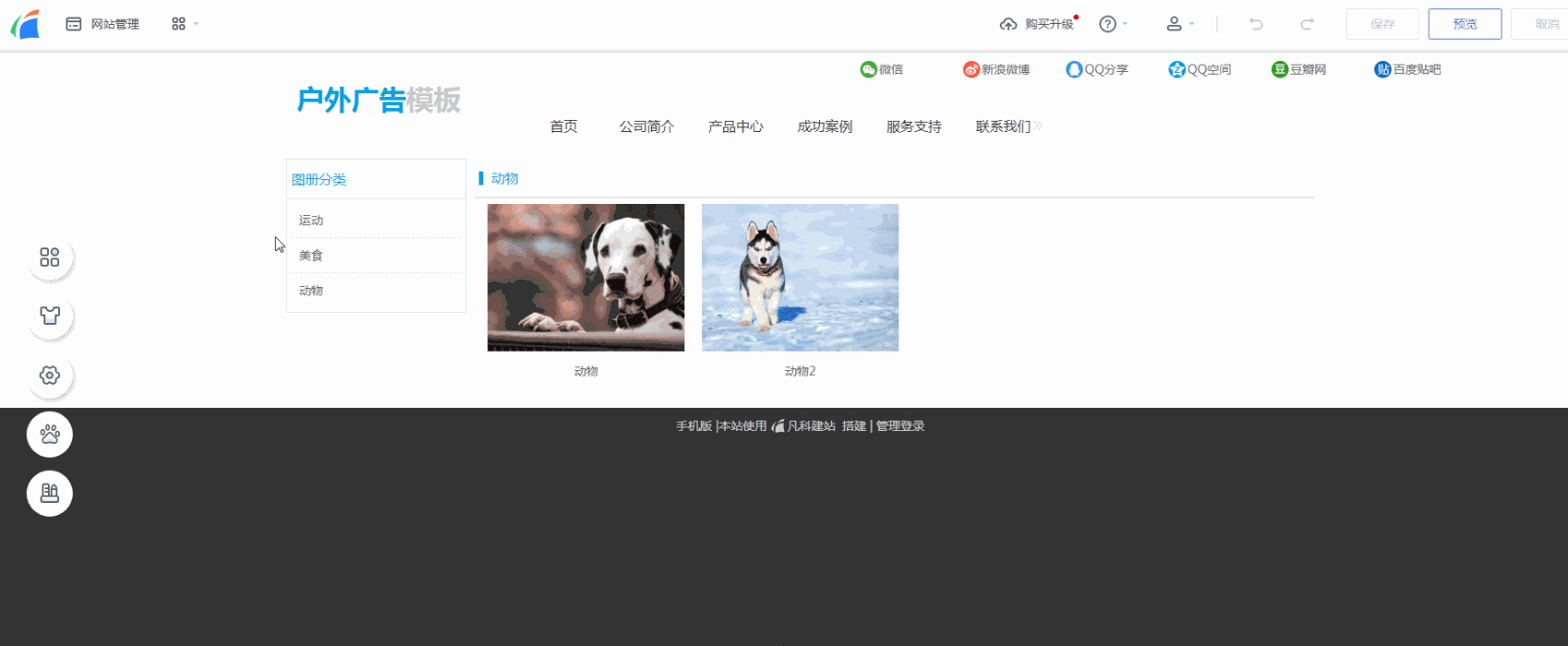Click the 网站管理 window icon
The image size is (1568, 646).
click(x=74, y=24)
